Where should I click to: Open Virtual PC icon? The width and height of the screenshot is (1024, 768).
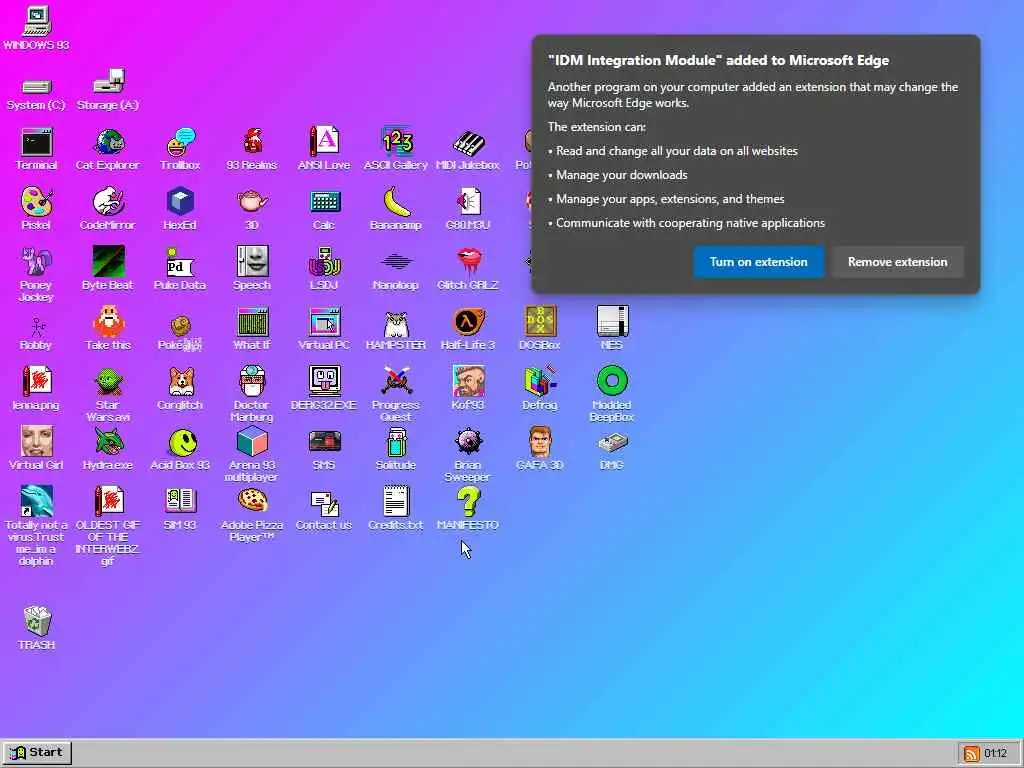[x=324, y=322]
